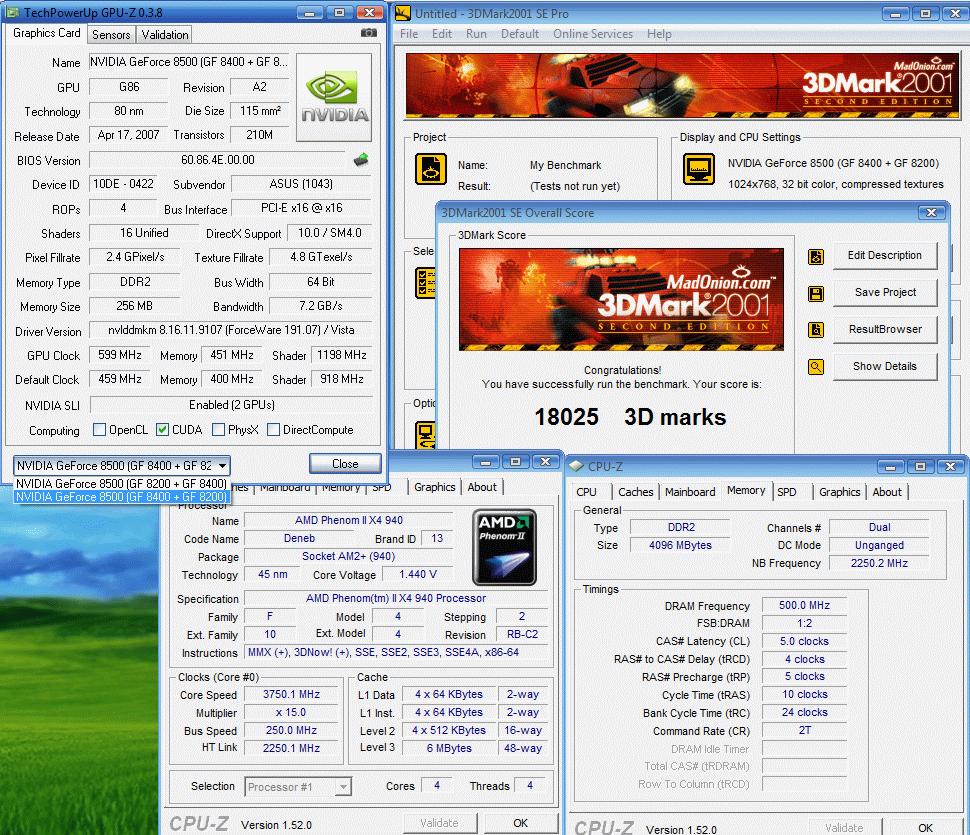Viewport: 970px width, 835px height.
Task: Click the GPU-Z screenshot camera icon
Action: pos(369,33)
